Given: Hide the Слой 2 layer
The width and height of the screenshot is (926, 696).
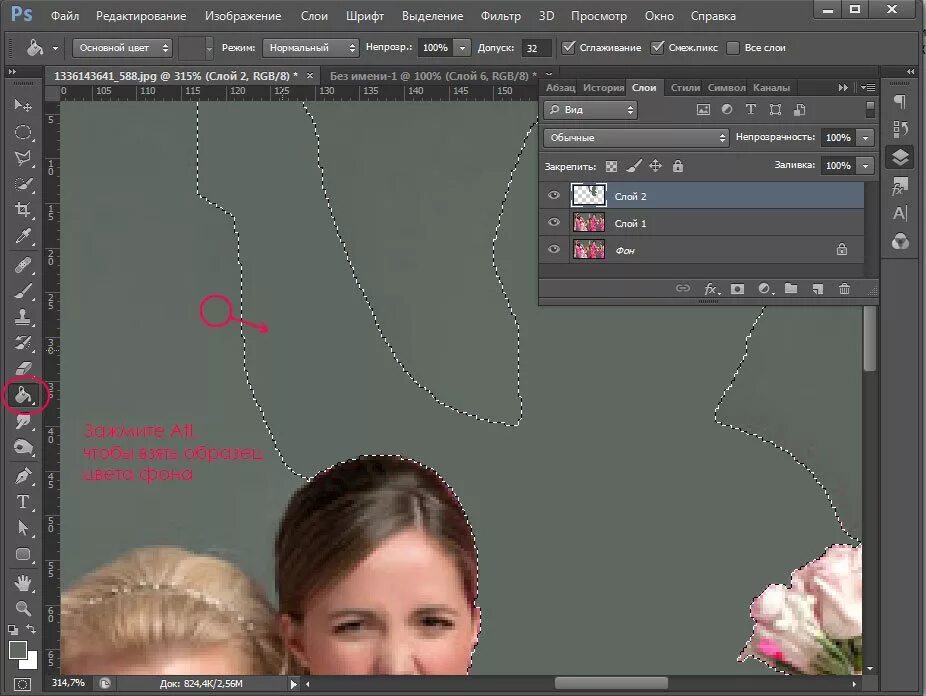Looking at the screenshot, I should (x=554, y=196).
